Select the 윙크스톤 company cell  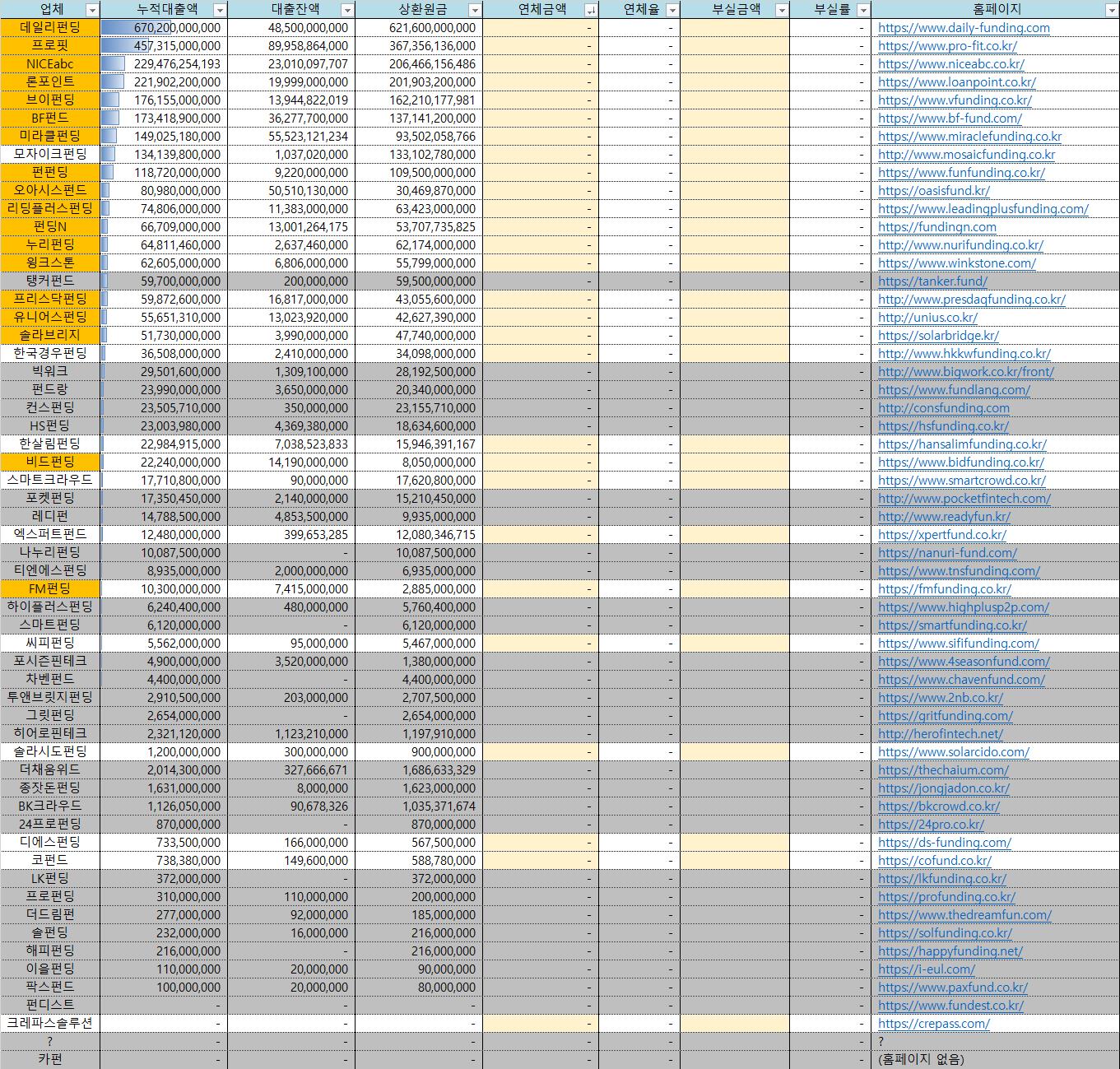click(x=50, y=263)
